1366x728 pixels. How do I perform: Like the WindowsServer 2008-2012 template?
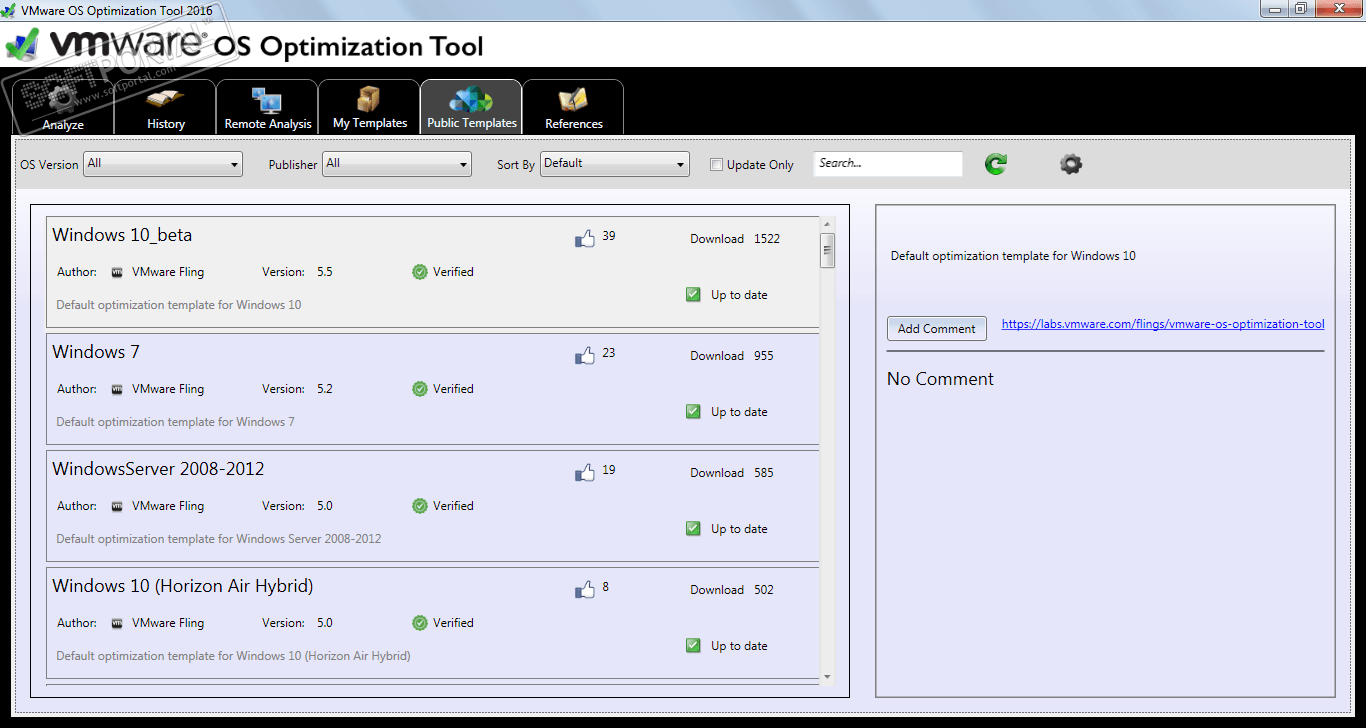[x=585, y=473]
